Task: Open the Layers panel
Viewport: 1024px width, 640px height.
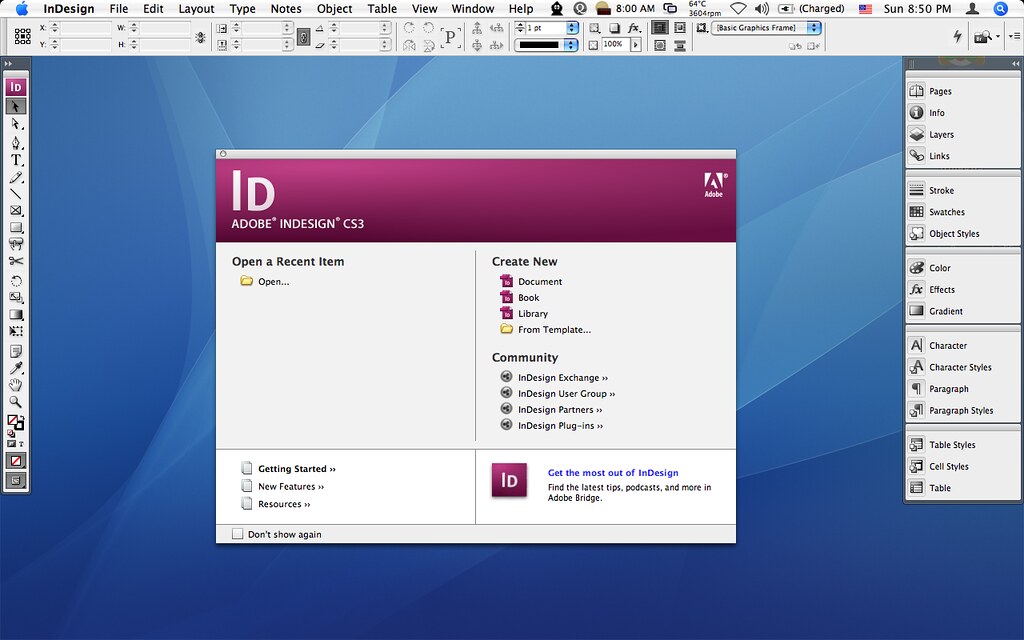Action: tap(941, 134)
